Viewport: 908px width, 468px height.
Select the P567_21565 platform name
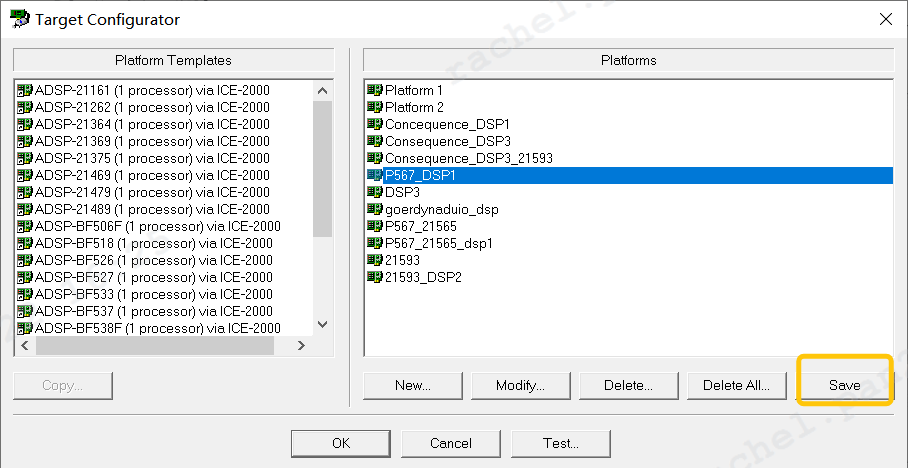click(x=420, y=226)
